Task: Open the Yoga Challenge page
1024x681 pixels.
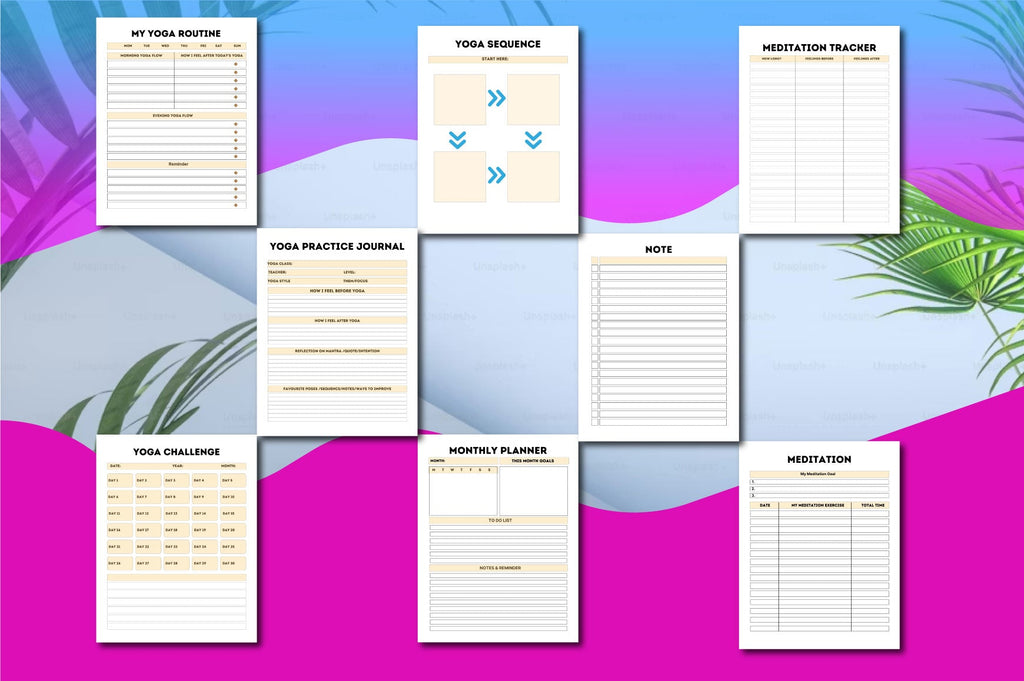Action: point(176,539)
